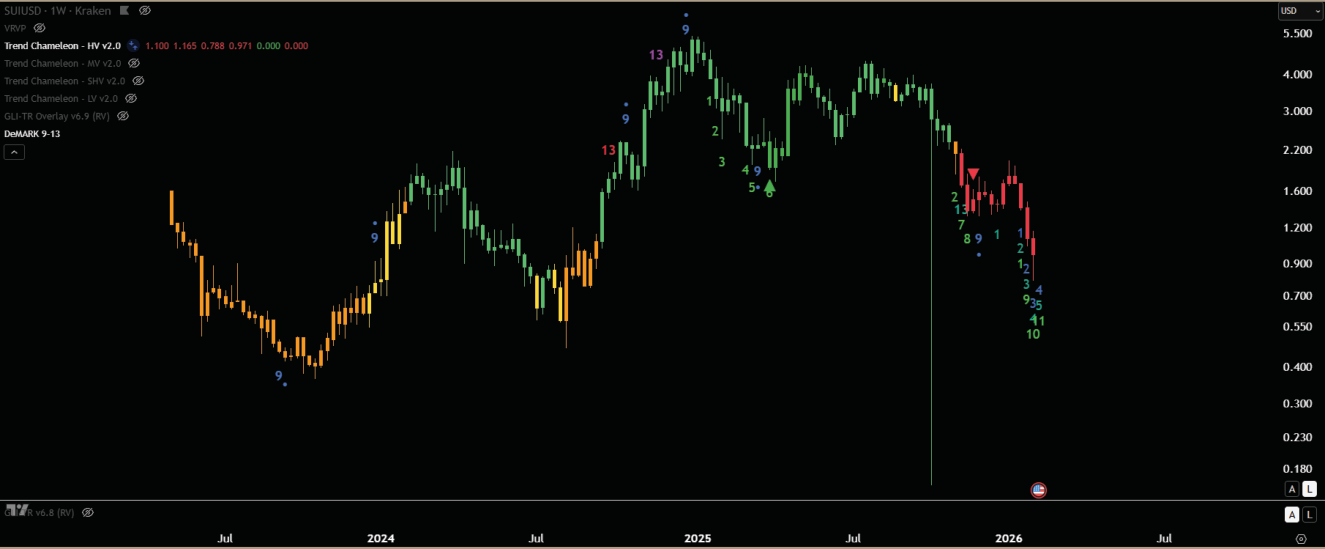Toggle VRVP indicator visibility eye
1325x549 pixels.
[x=40, y=28]
